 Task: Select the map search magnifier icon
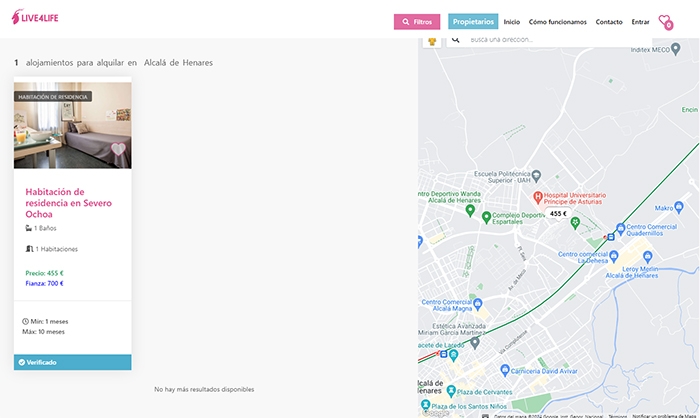tap(455, 40)
